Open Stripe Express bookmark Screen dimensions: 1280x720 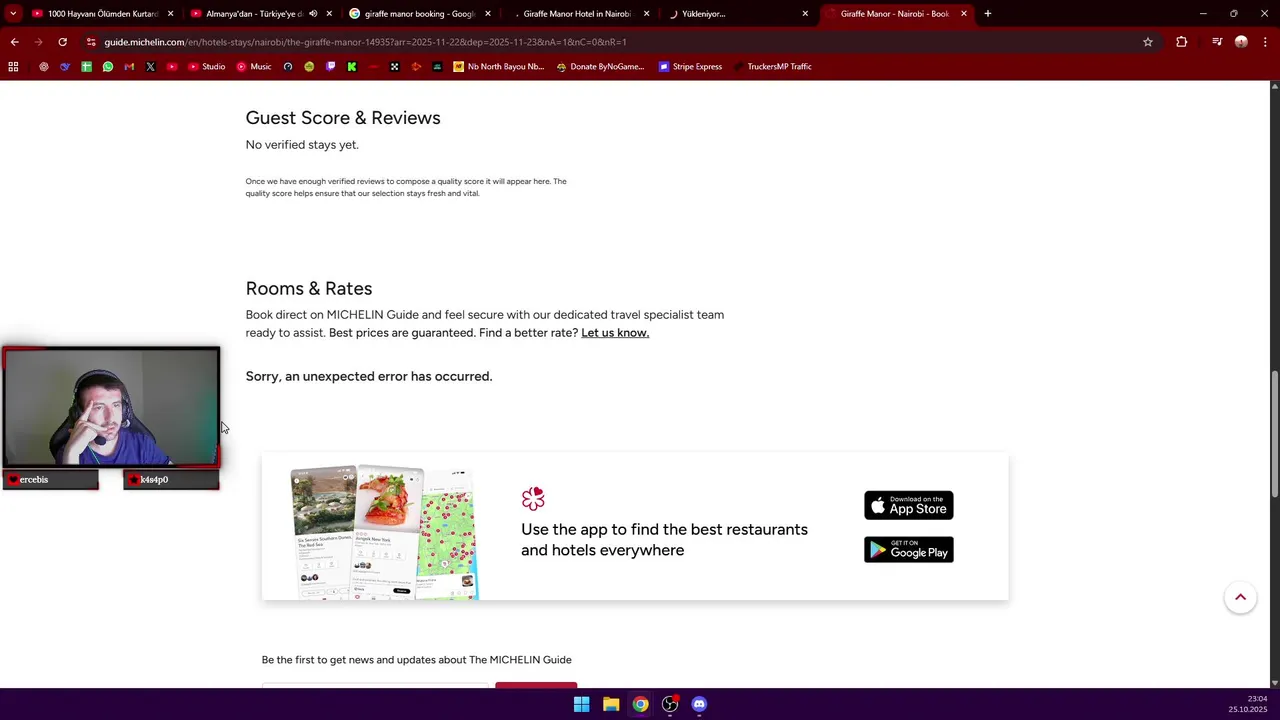point(690,66)
